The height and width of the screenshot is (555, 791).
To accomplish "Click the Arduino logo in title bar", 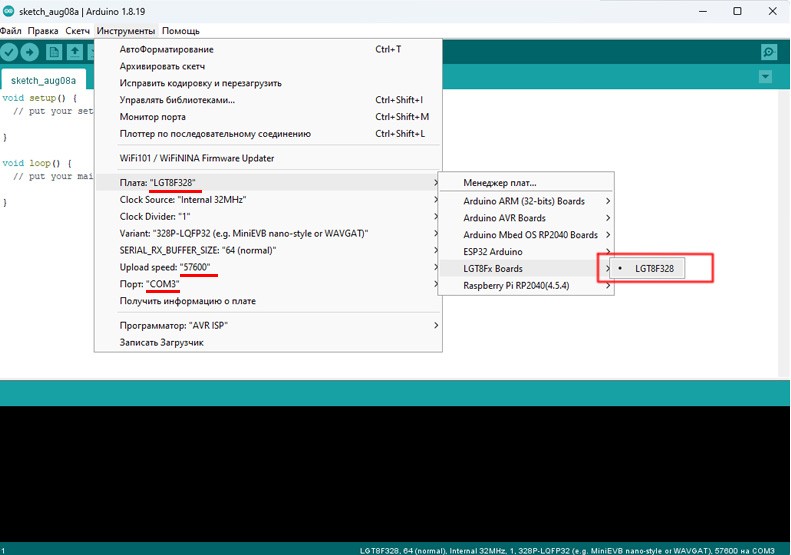I will tap(8, 11).
